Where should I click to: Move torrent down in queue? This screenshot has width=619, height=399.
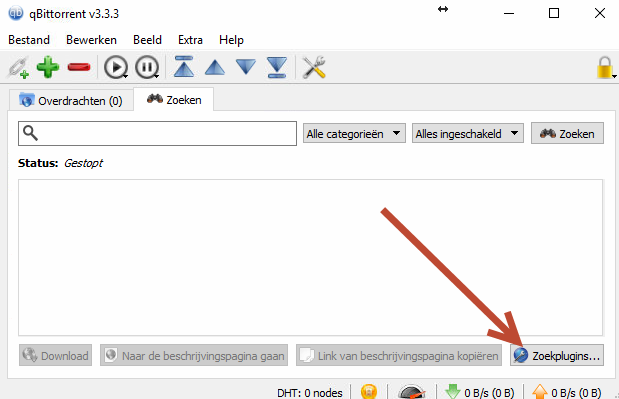[x=246, y=67]
